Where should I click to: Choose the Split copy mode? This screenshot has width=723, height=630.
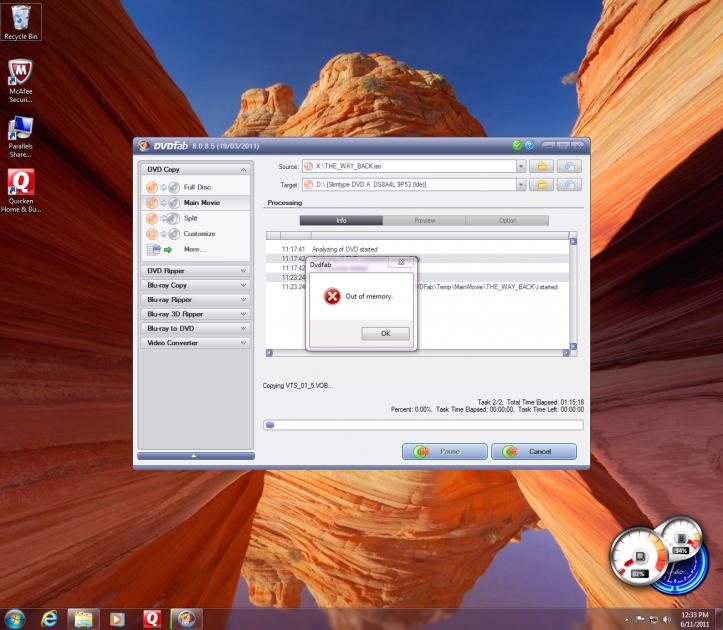190,218
